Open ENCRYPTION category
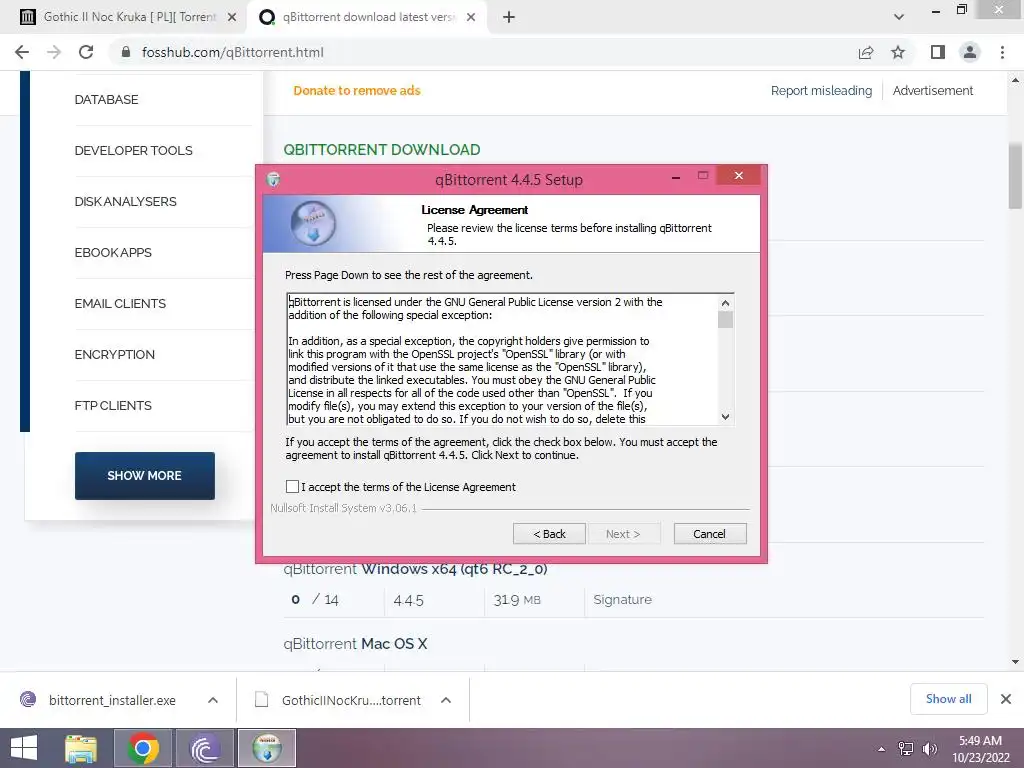 point(114,354)
